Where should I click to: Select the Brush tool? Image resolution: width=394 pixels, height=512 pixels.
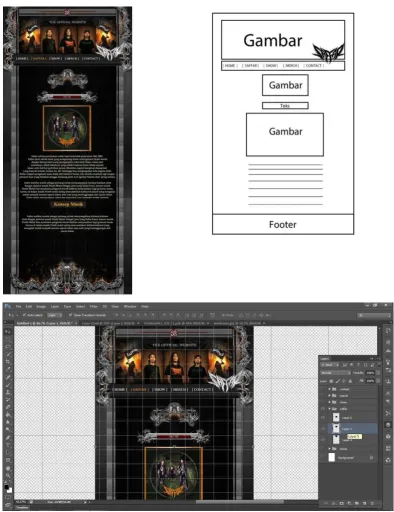coord(8,384)
